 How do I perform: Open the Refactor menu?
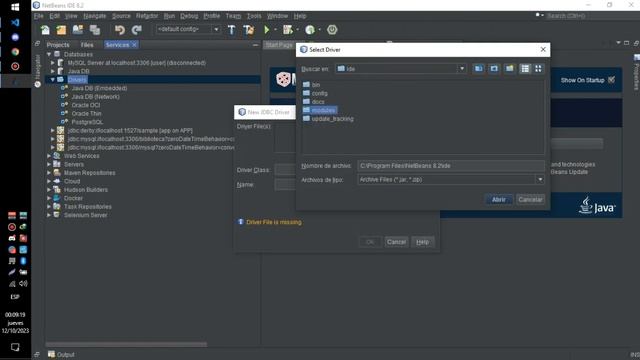(x=147, y=16)
